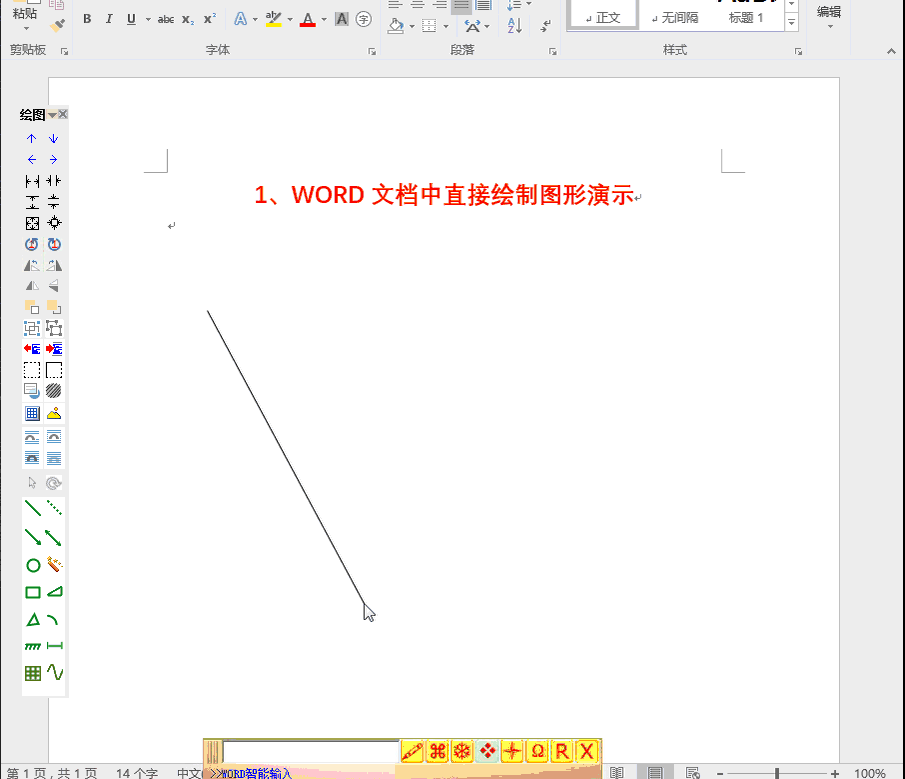The width and height of the screenshot is (905, 779).
Task: Toggle strikethrough formatting
Action: (x=166, y=20)
